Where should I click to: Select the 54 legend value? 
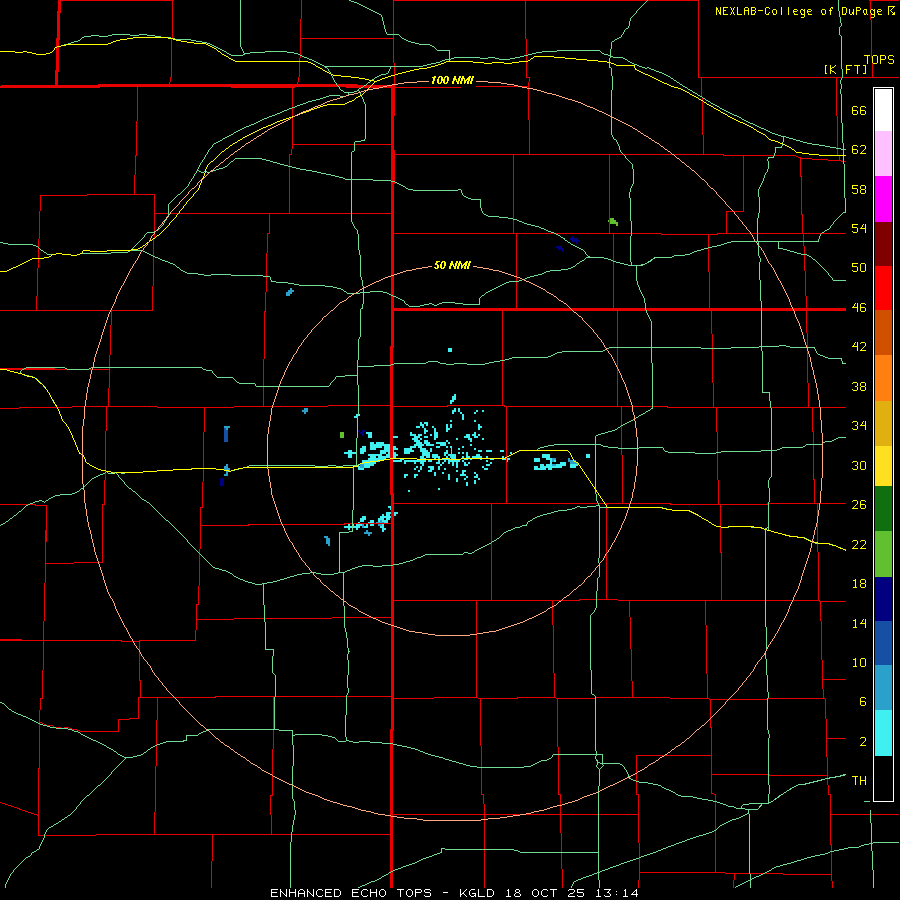click(x=859, y=228)
